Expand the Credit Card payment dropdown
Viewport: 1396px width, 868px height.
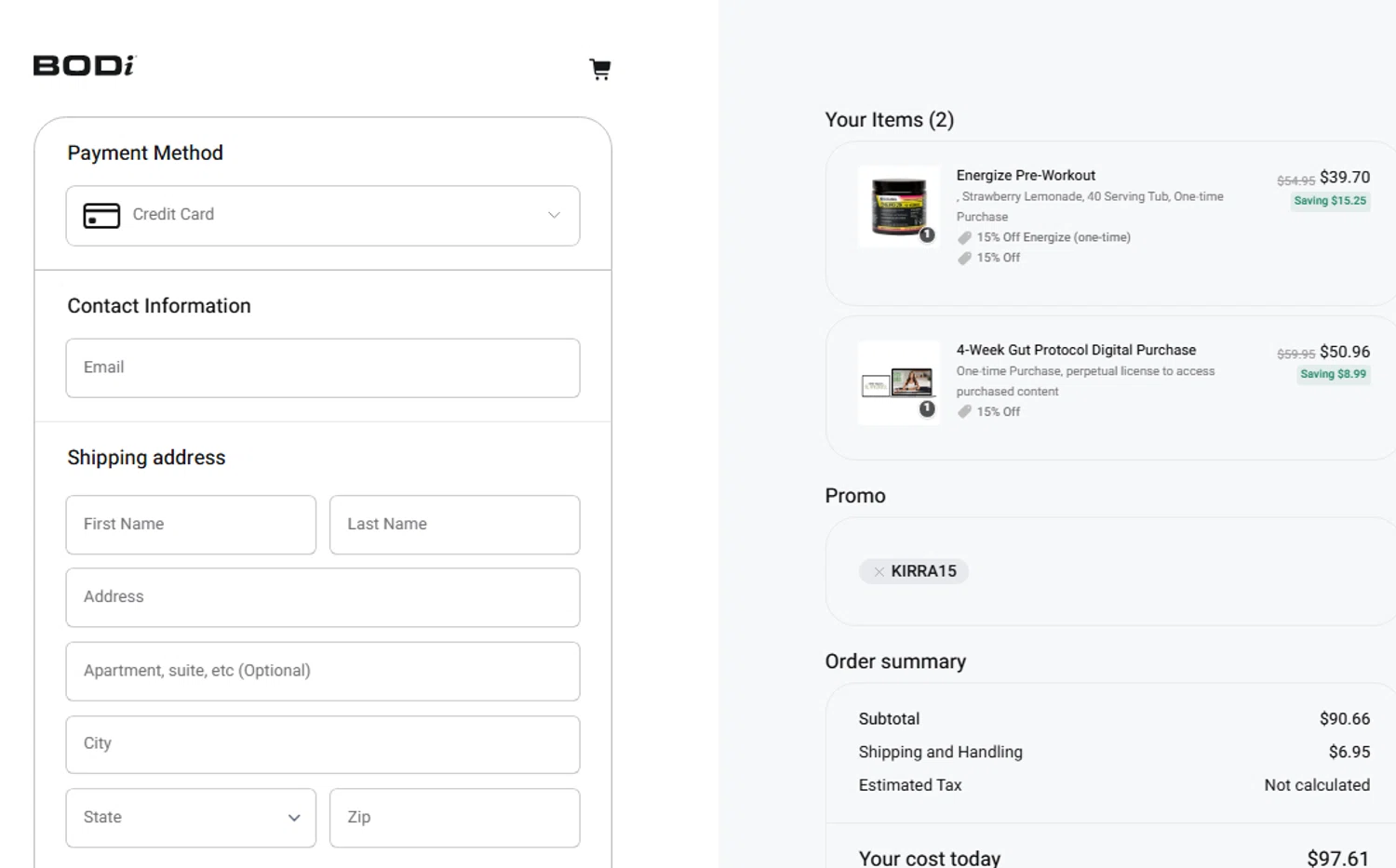(554, 215)
